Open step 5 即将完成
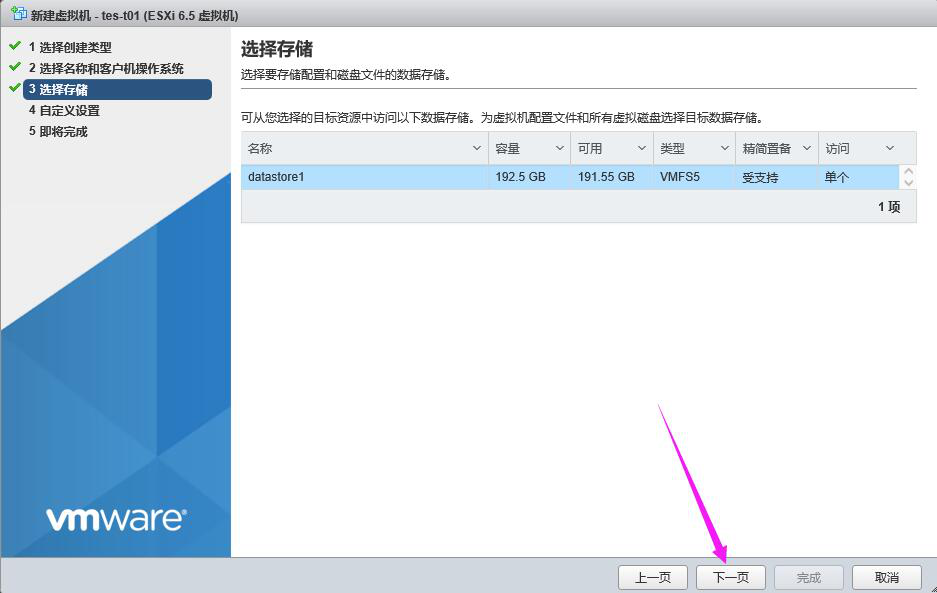Viewport: 937px width, 593px height. coord(58,132)
